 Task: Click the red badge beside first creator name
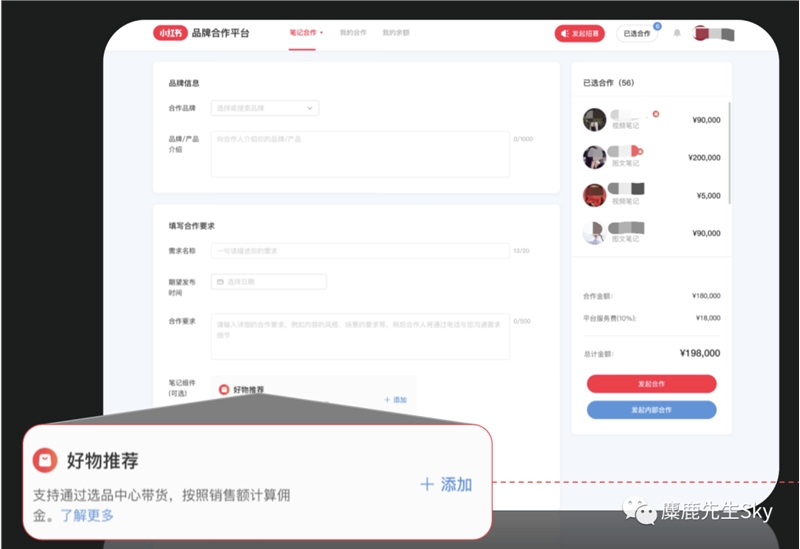[x=656, y=114]
